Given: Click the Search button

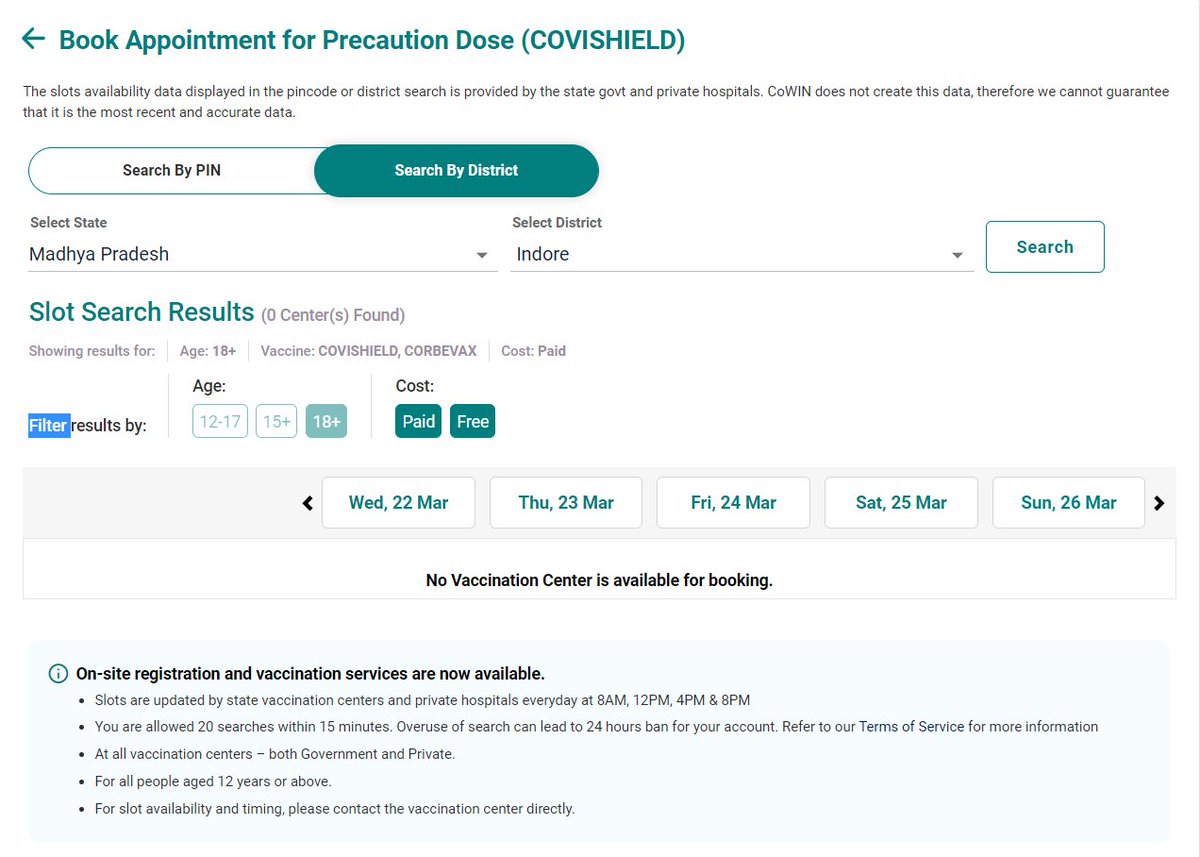Looking at the screenshot, I should tap(1045, 247).
